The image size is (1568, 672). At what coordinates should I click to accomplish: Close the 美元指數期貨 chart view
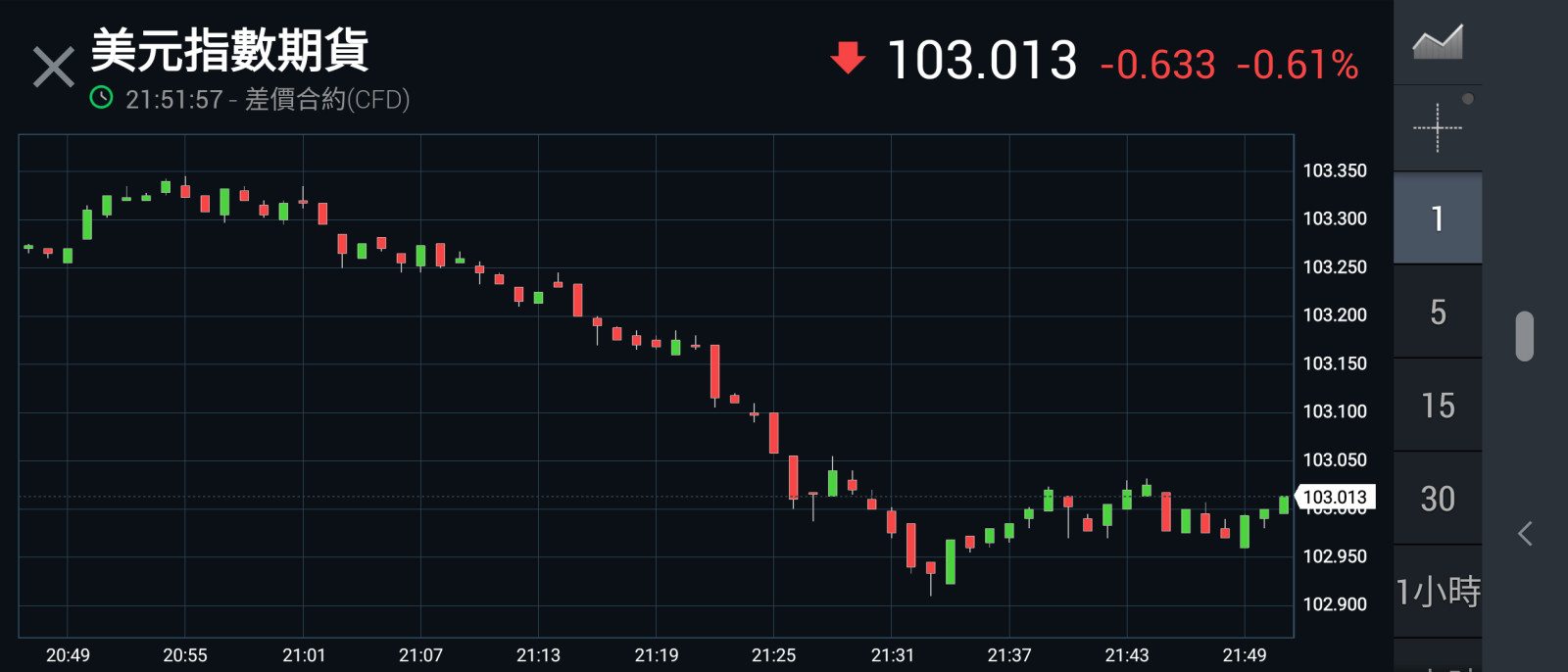click(x=53, y=68)
